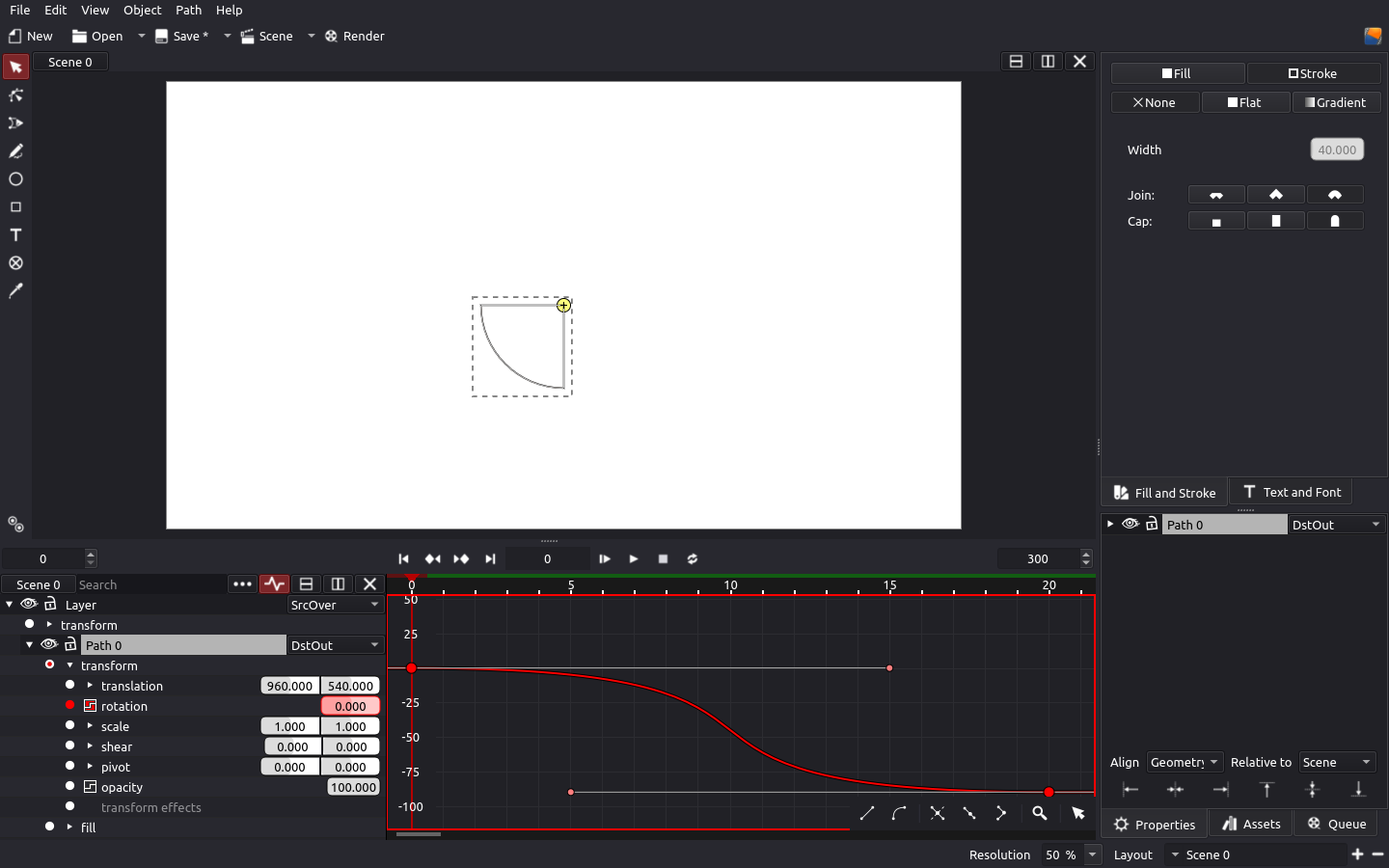Image resolution: width=1389 pixels, height=868 pixels.
Task: Open the SrcOver blend mode dropdown
Action: tap(336, 605)
